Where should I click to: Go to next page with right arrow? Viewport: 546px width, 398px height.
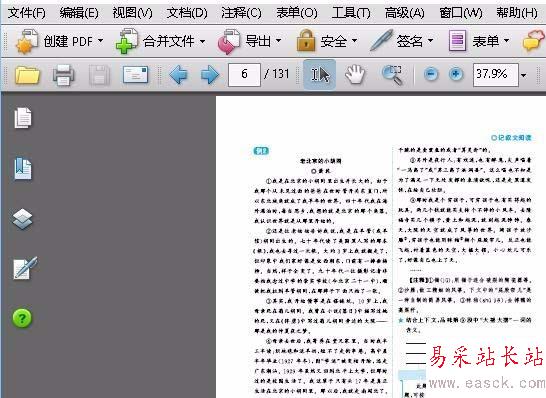pos(210,75)
